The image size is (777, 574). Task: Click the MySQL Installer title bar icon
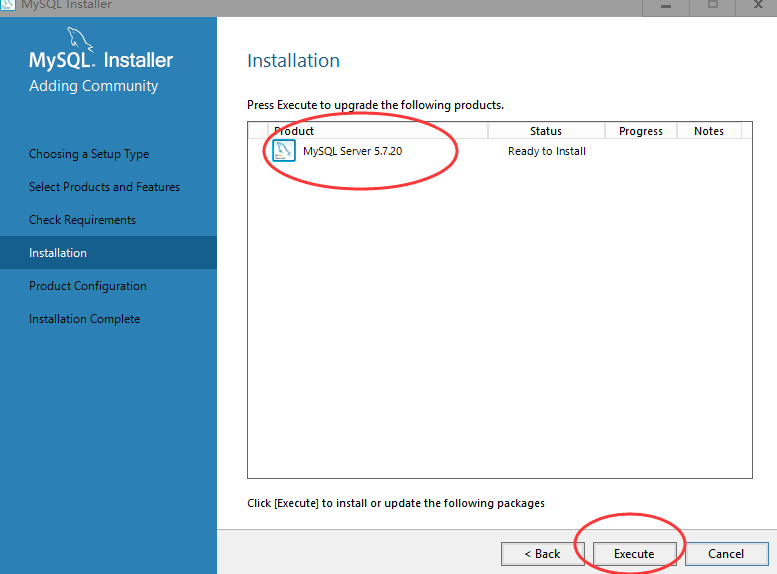click(7, 5)
